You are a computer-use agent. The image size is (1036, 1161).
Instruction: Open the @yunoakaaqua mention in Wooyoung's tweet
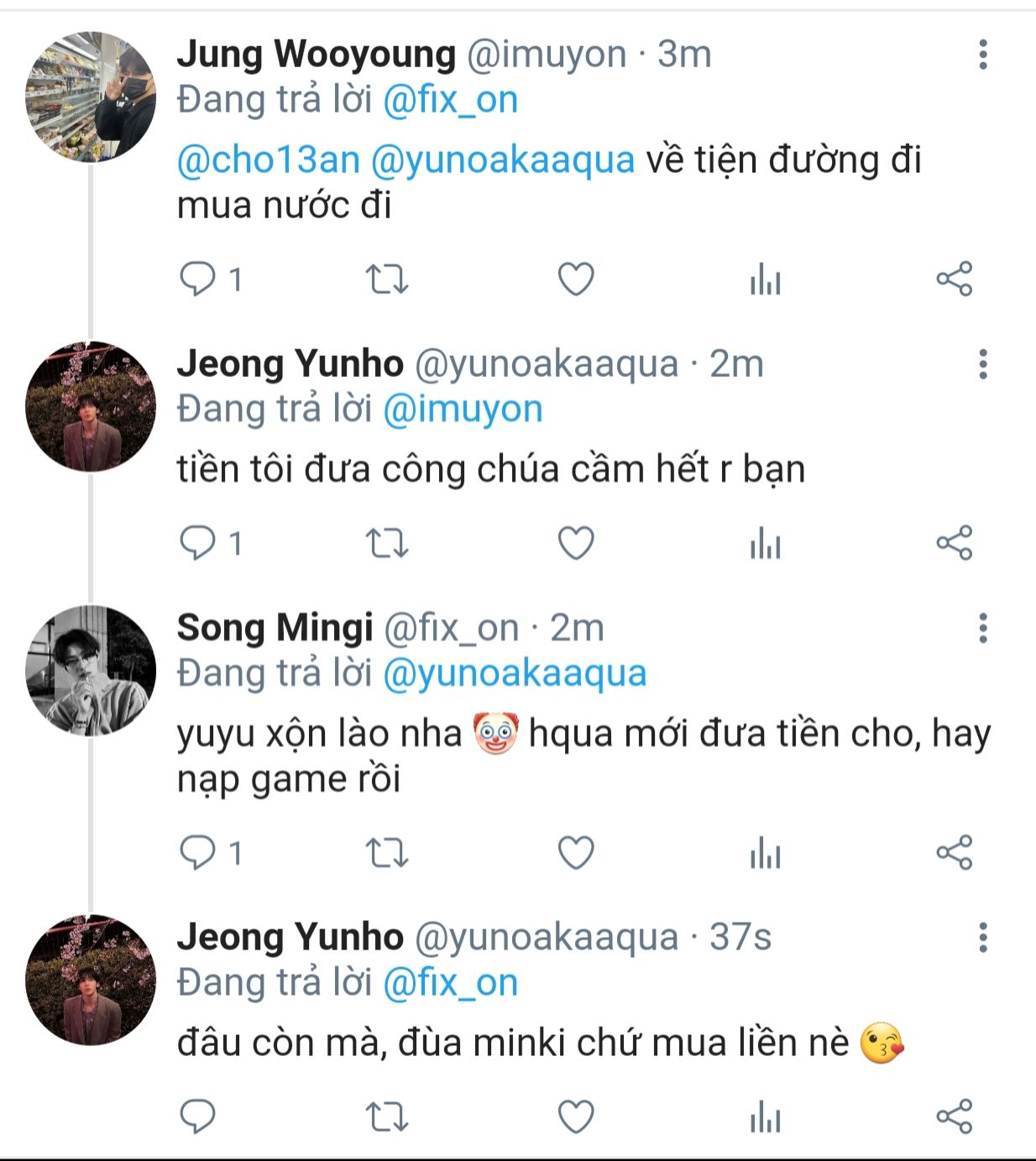click(502, 160)
